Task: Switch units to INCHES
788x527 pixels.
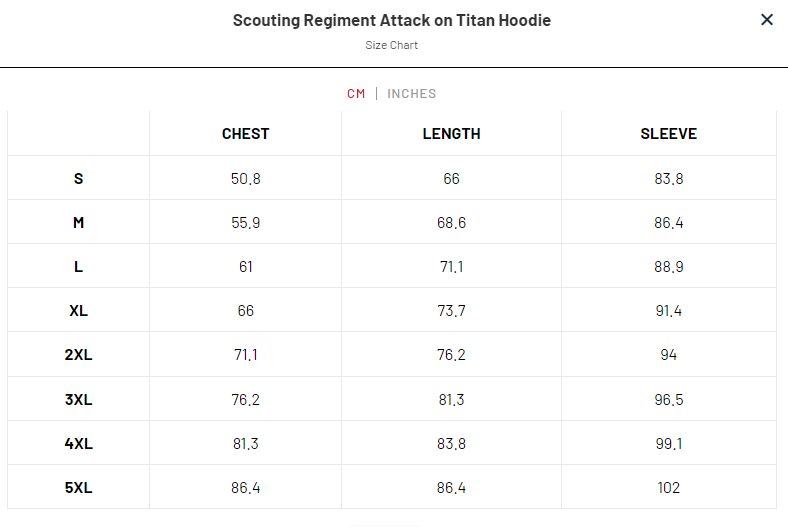Action: (x=412, y=94)
